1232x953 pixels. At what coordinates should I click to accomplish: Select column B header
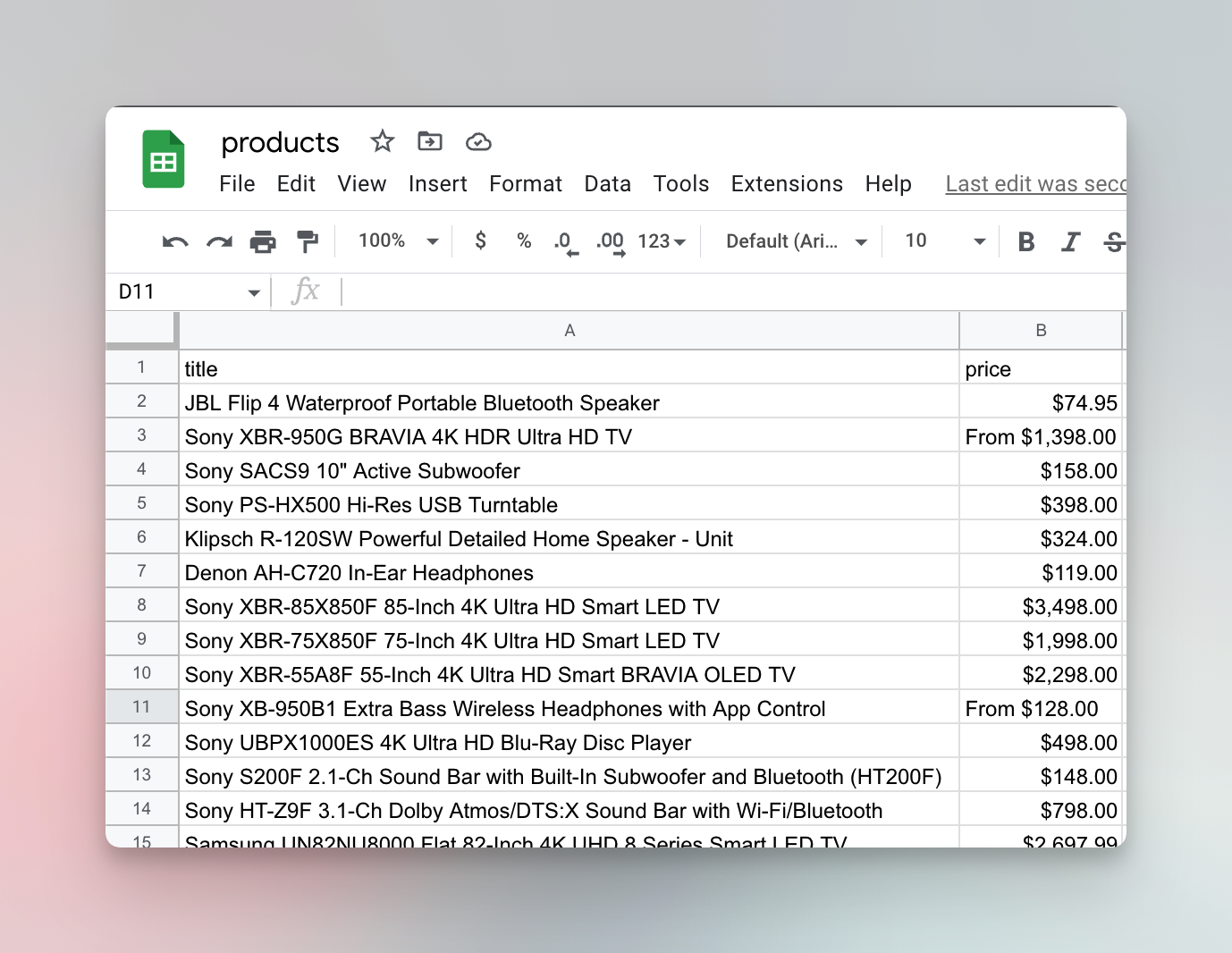point(1041,330)
